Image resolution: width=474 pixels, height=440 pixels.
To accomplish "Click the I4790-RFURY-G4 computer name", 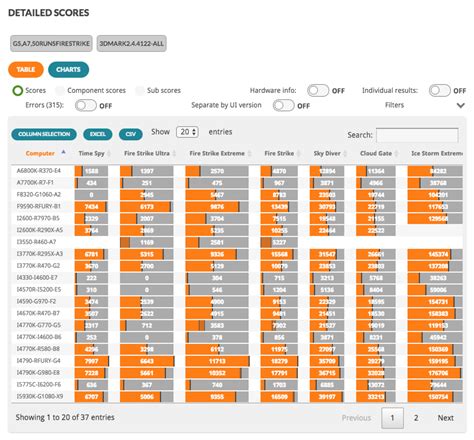I will click(x=39, y=361).
